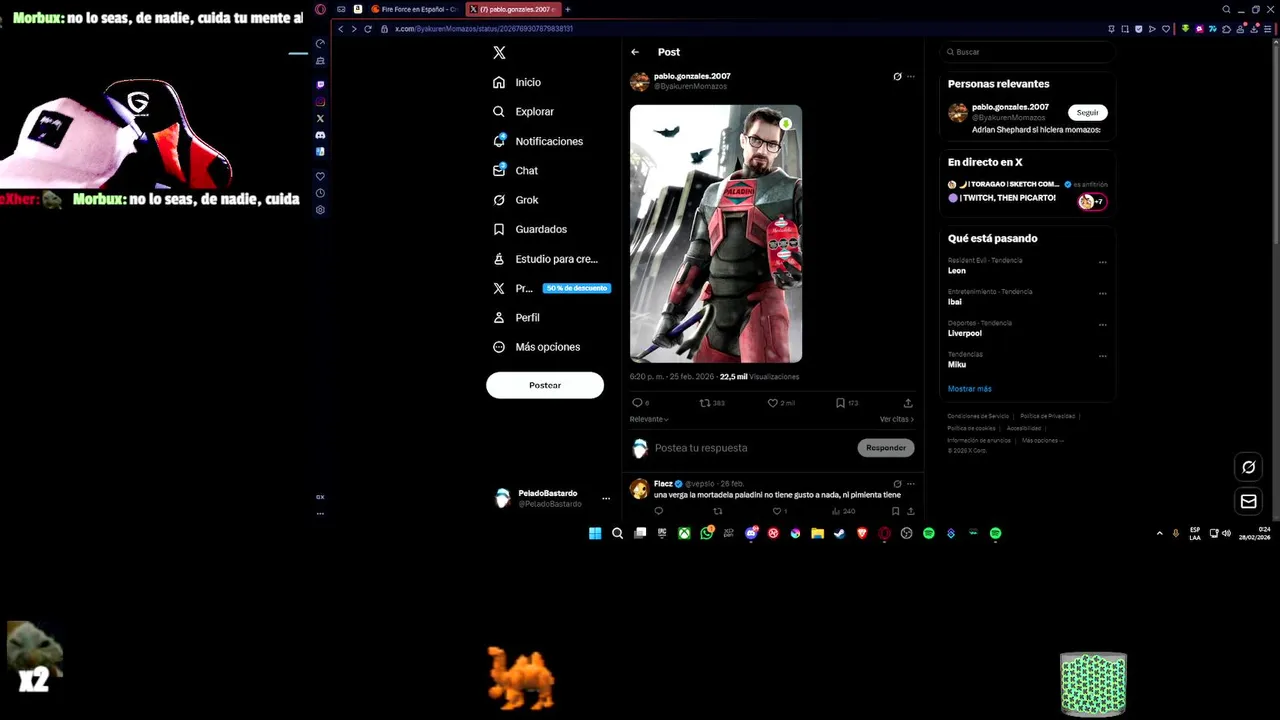Image resolution: width=1280 pixels, height=720 pixels.
Task: Open three-dot menu on Flacz reply
Action: point(910,484)
